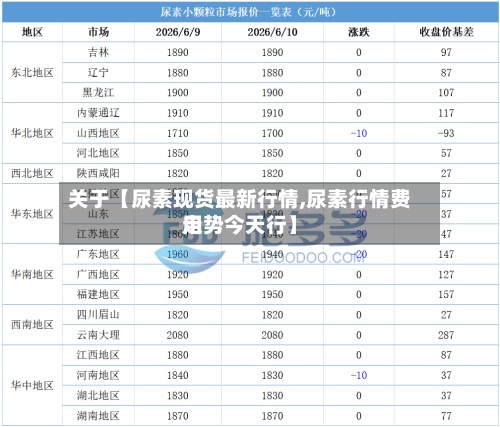This screenshot has height=427, width=500.
Task: Select the 涨跌 column header
Action: [359, 32]
